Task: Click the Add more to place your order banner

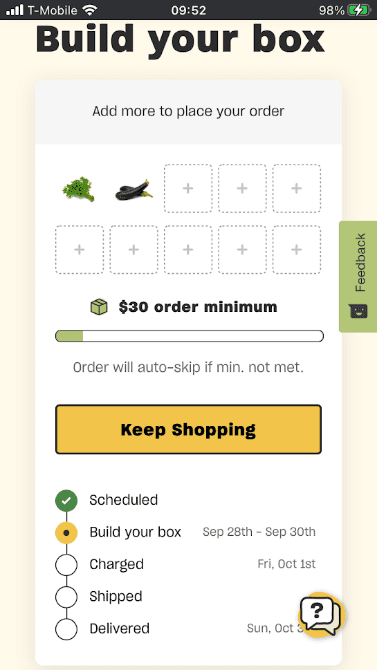Action: (188, 112)
